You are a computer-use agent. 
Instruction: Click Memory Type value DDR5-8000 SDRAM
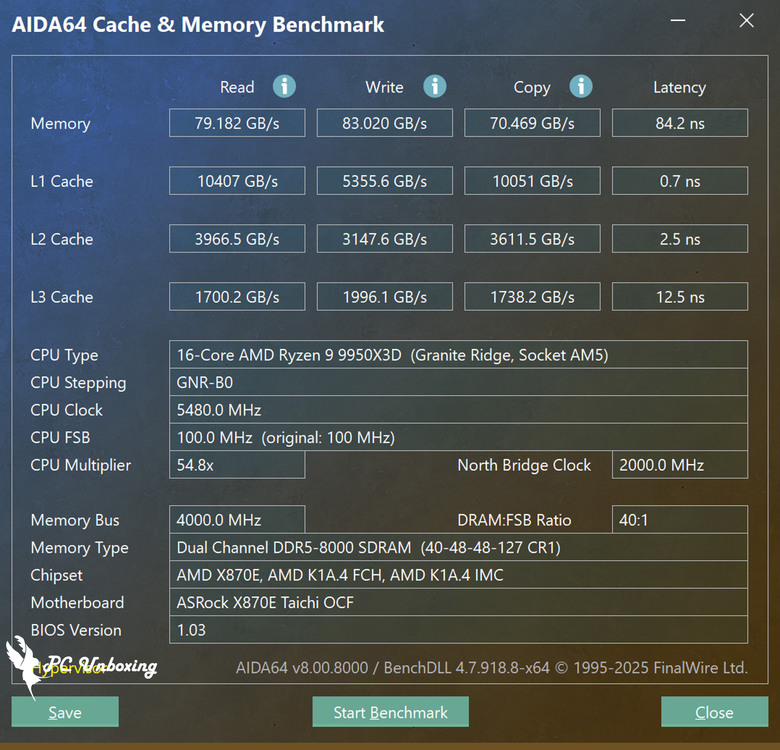(x=459, y=547)
